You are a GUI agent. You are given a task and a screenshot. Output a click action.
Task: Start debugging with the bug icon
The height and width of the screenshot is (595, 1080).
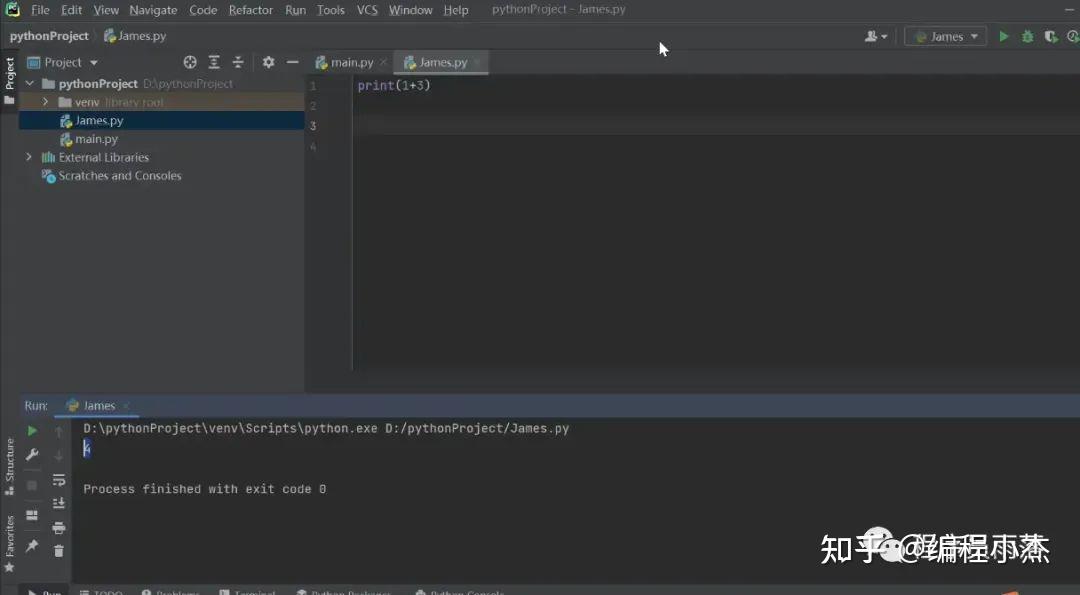pyautogui.click(x=1027, y=35)
